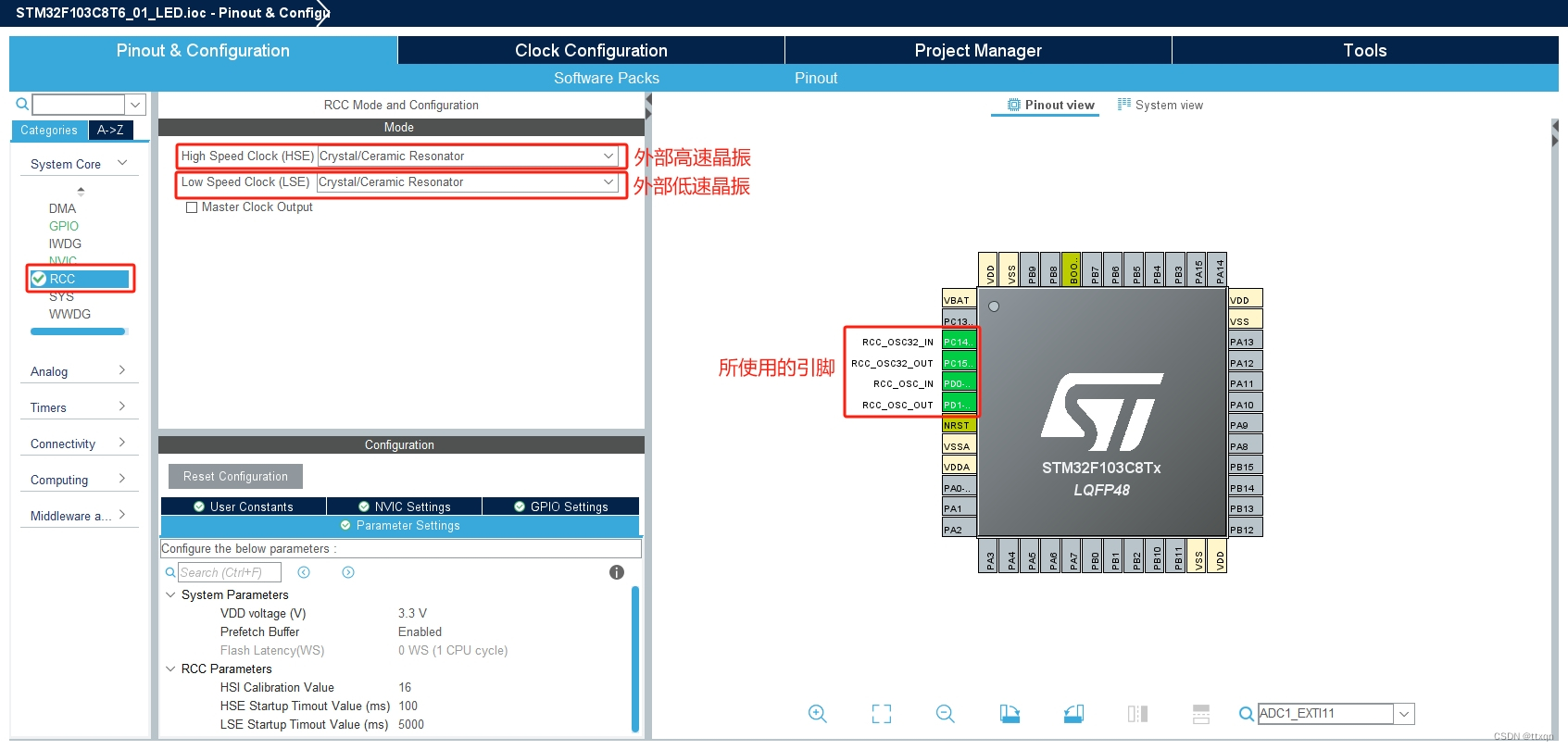The height and width of the screenshot is (750, 1568).
Task: Open the Software Packs menu
Action: point(607,78)
